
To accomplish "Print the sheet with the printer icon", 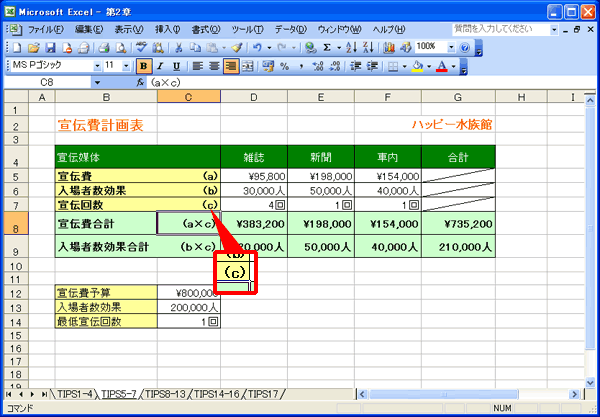I will (104, 47).
